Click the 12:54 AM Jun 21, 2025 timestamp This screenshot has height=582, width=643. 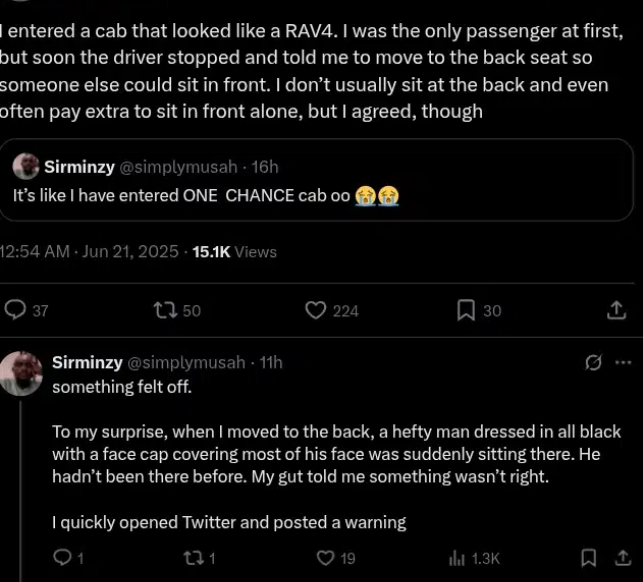[x=91, y=252]
